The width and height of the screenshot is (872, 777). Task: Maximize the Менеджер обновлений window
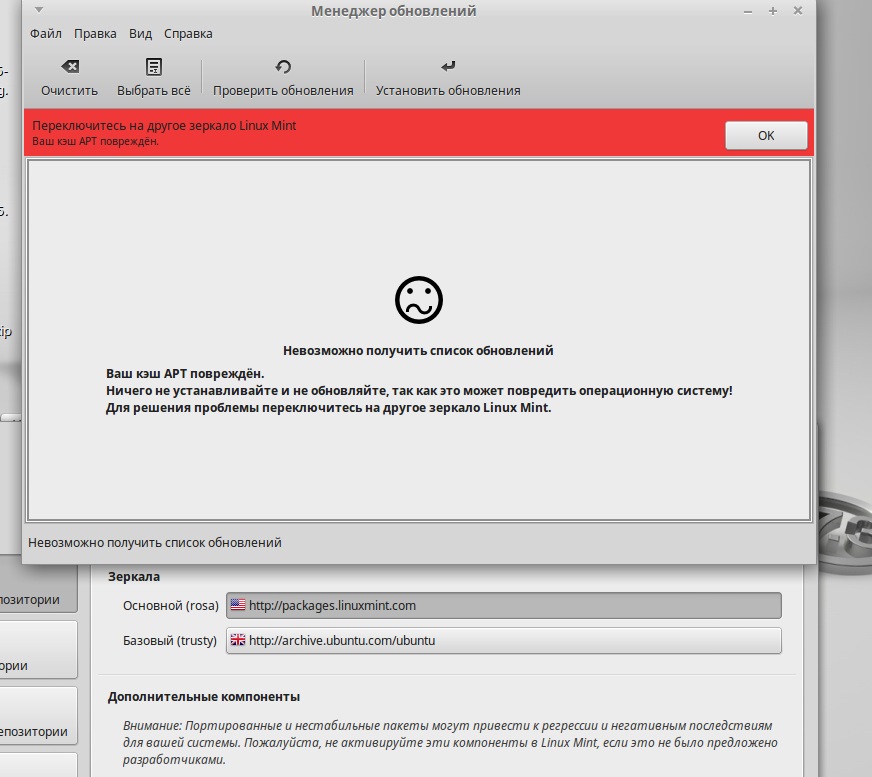point(773,11)
